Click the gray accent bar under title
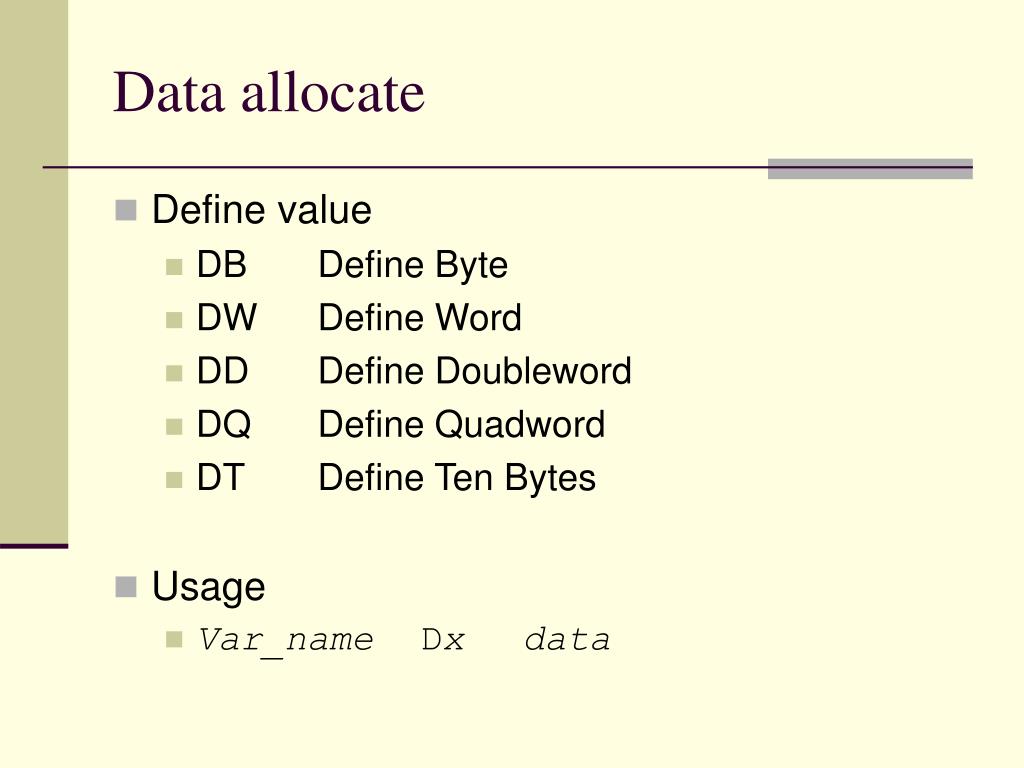The height and width of the screenshot is (768, 1024). click(x=870, y=168)
